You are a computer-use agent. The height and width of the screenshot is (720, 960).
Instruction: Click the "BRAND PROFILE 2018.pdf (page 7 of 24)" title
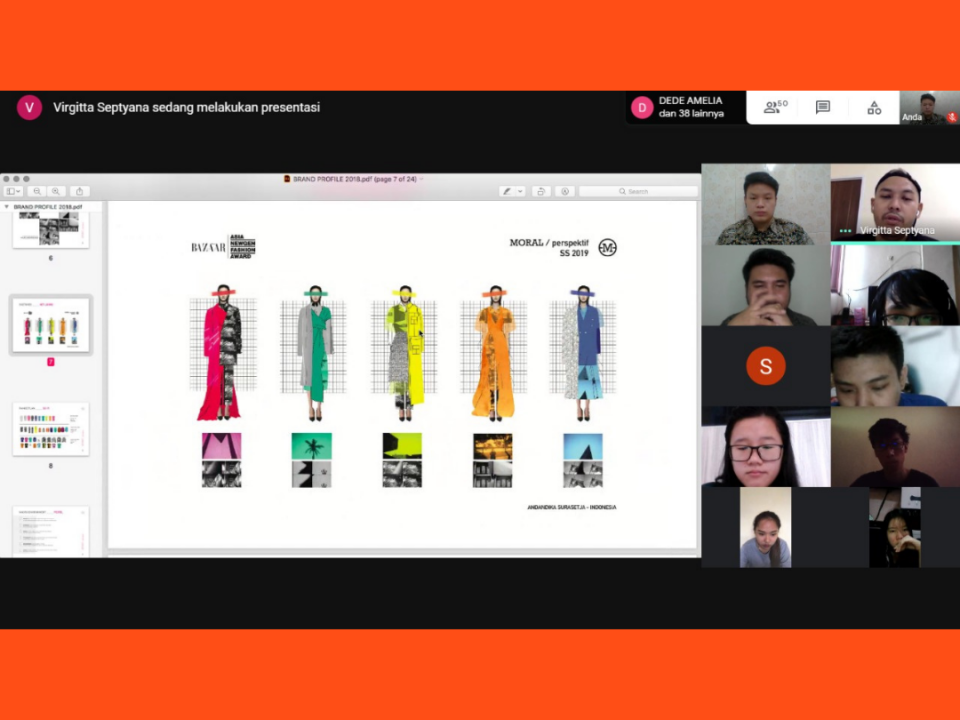354,179
